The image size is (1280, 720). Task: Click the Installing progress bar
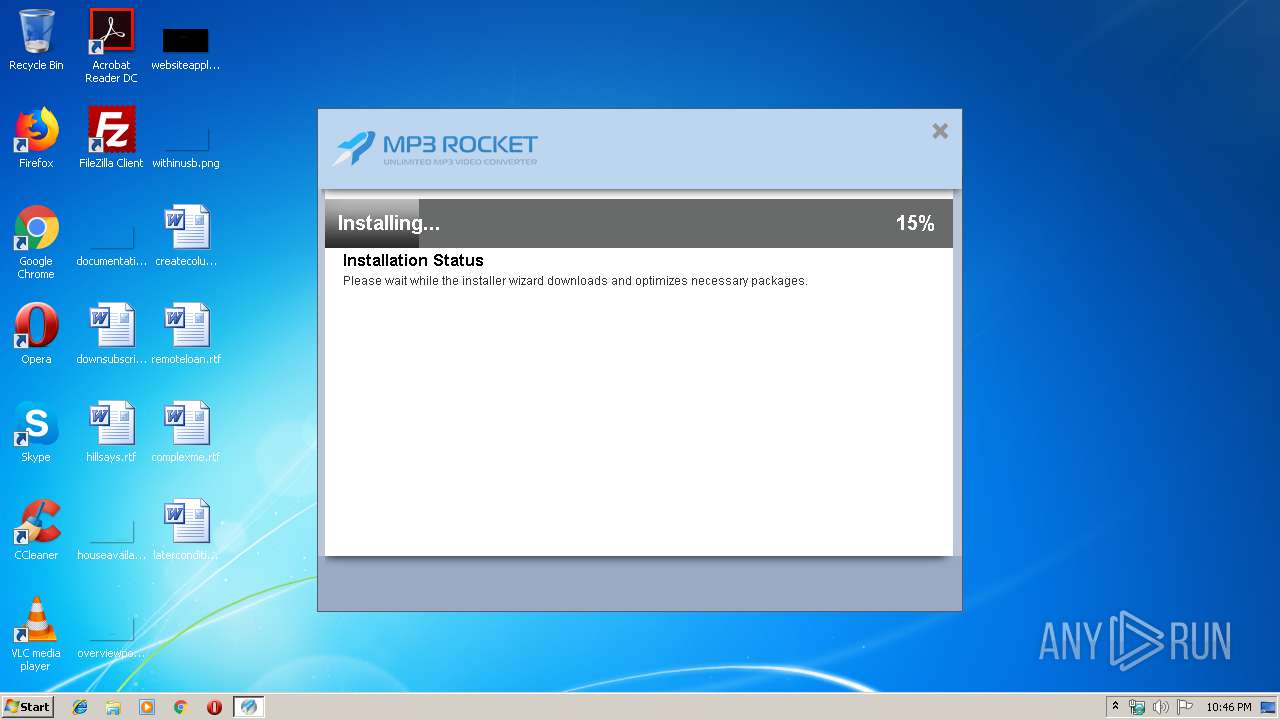639,223
